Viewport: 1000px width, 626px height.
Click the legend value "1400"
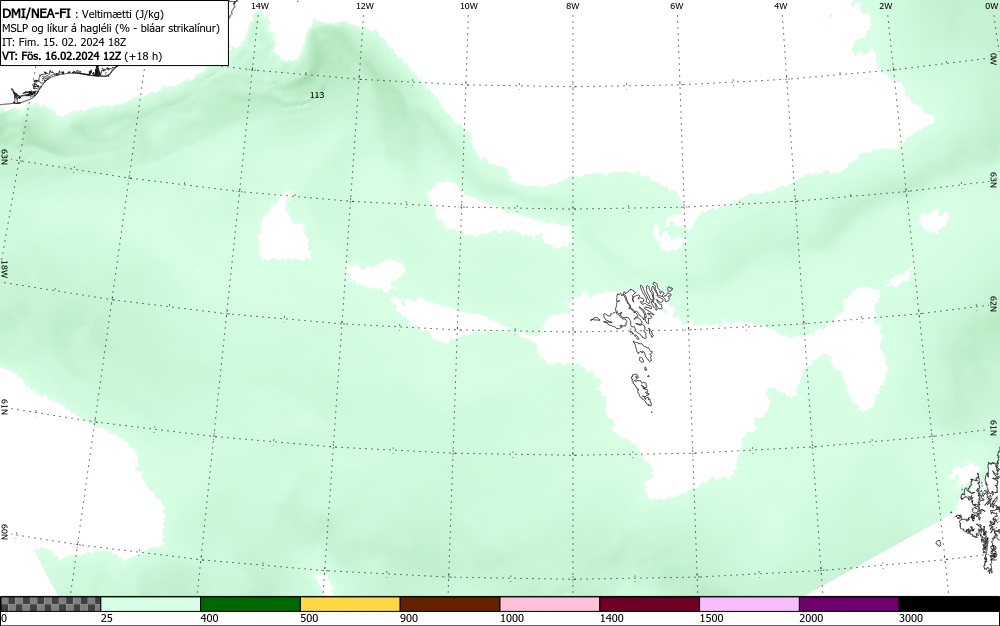click(612, 618)
